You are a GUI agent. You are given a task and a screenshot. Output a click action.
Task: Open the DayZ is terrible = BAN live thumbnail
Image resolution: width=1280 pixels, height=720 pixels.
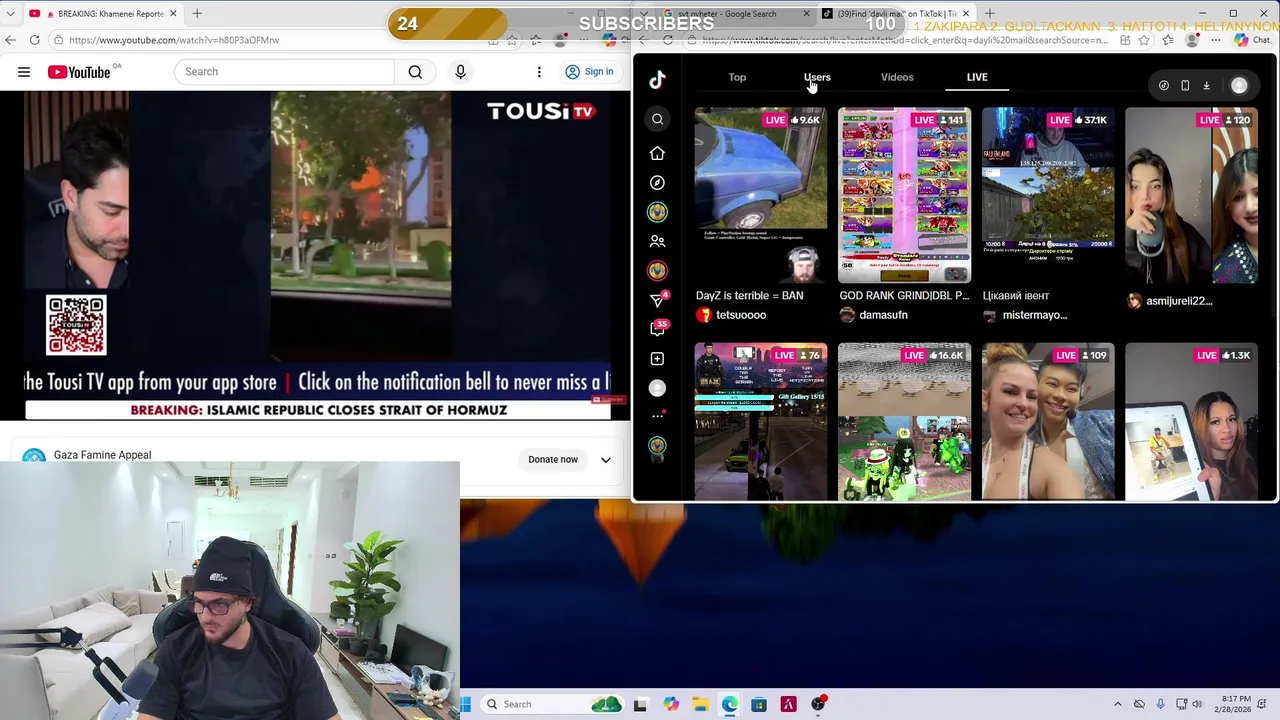click(x=761, y=195)
